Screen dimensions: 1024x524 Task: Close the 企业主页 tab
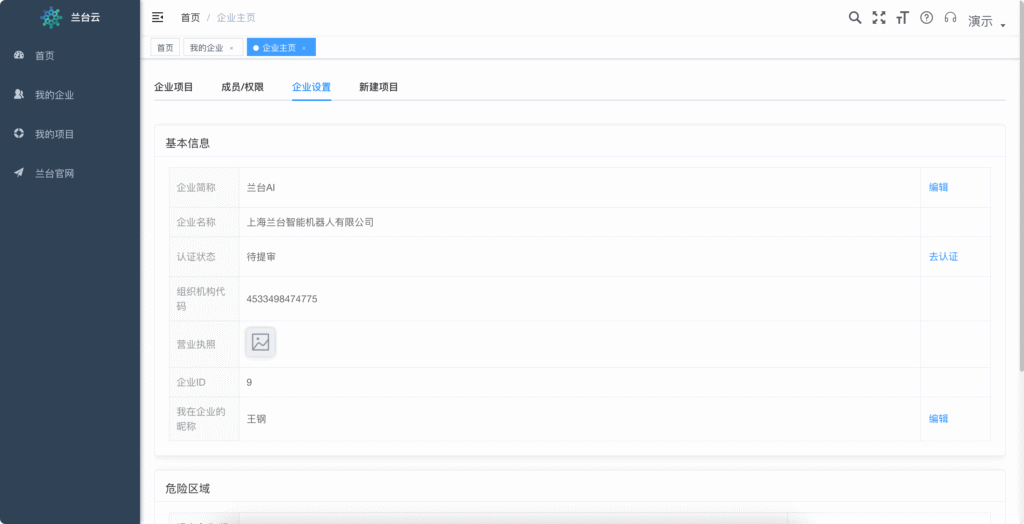click(x=304, y=48)
